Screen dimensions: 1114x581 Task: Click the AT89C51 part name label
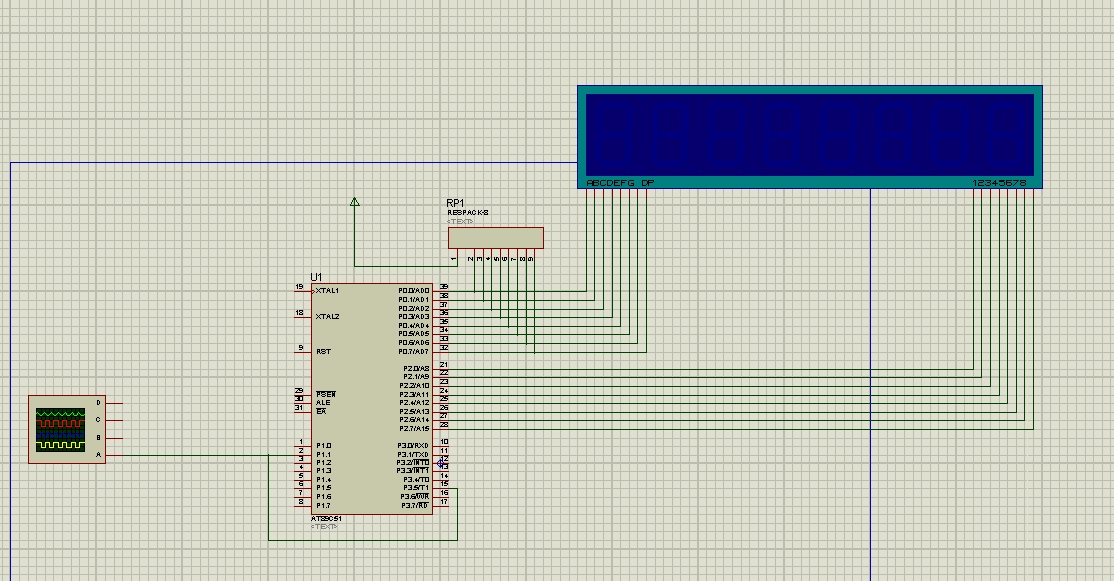point(326,518)
